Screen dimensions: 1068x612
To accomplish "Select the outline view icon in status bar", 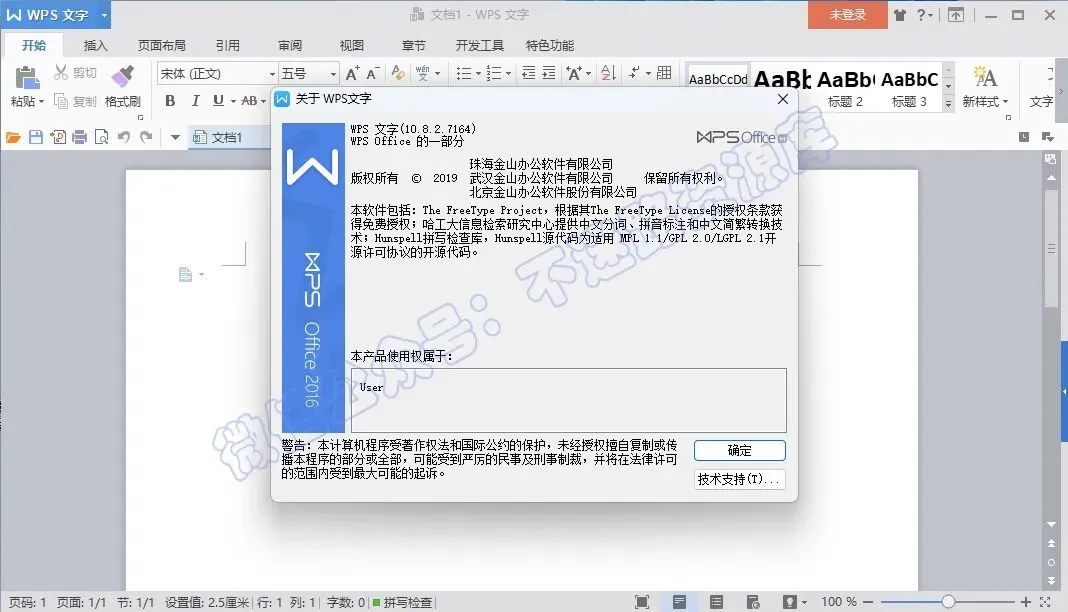I will pyautogui.click(x=716, y=602).
